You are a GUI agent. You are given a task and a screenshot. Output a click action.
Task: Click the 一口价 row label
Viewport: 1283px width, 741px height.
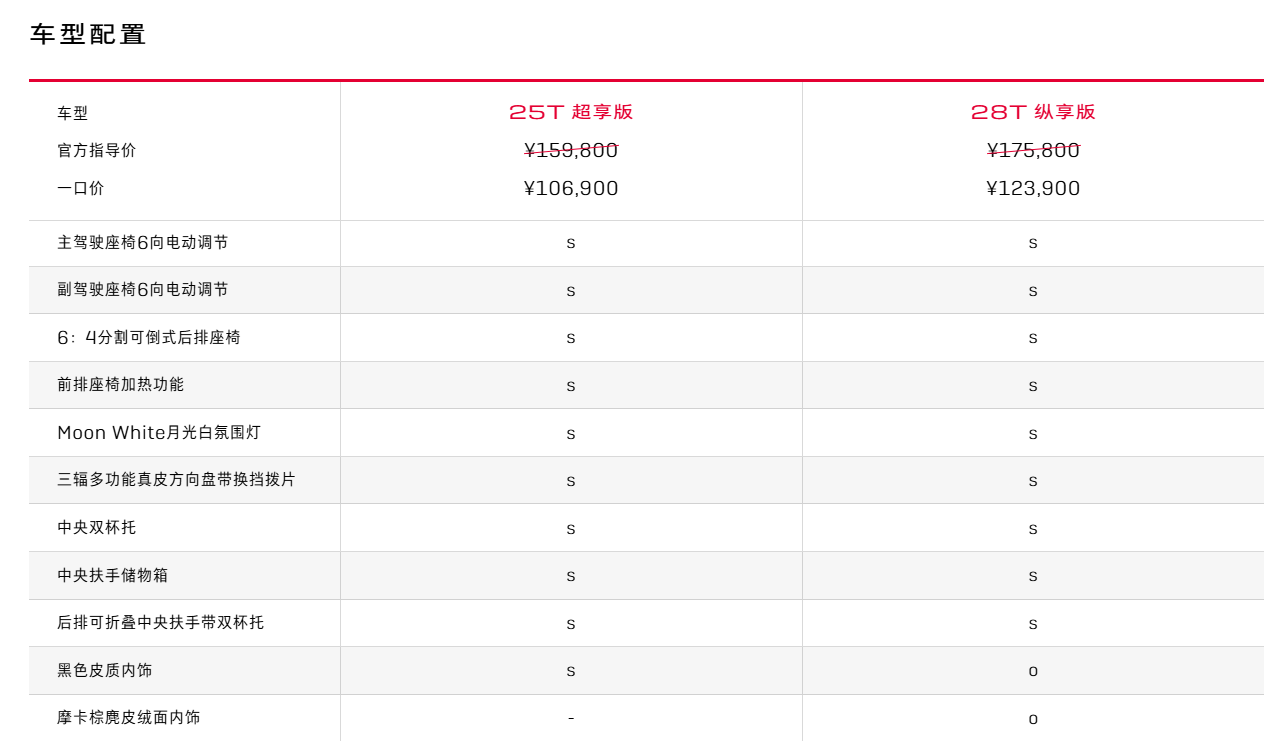pos(81,188)
